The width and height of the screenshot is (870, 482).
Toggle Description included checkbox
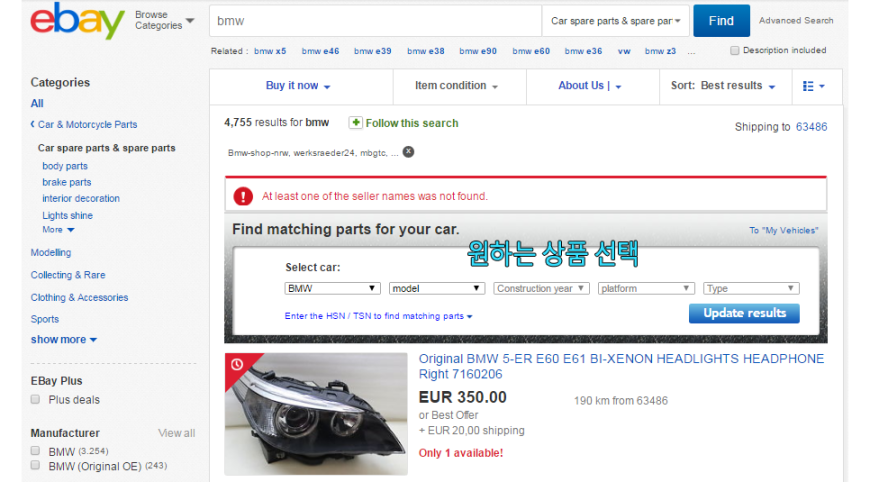click(735, 50)
